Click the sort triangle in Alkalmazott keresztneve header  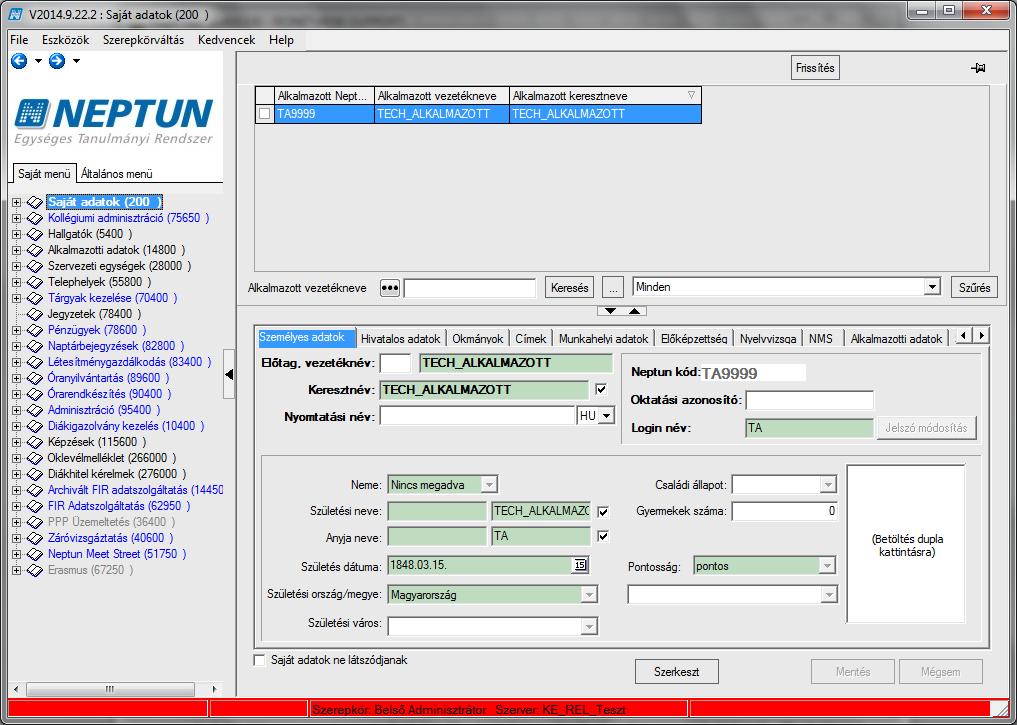pyautogui.click(x=691, y=95)
